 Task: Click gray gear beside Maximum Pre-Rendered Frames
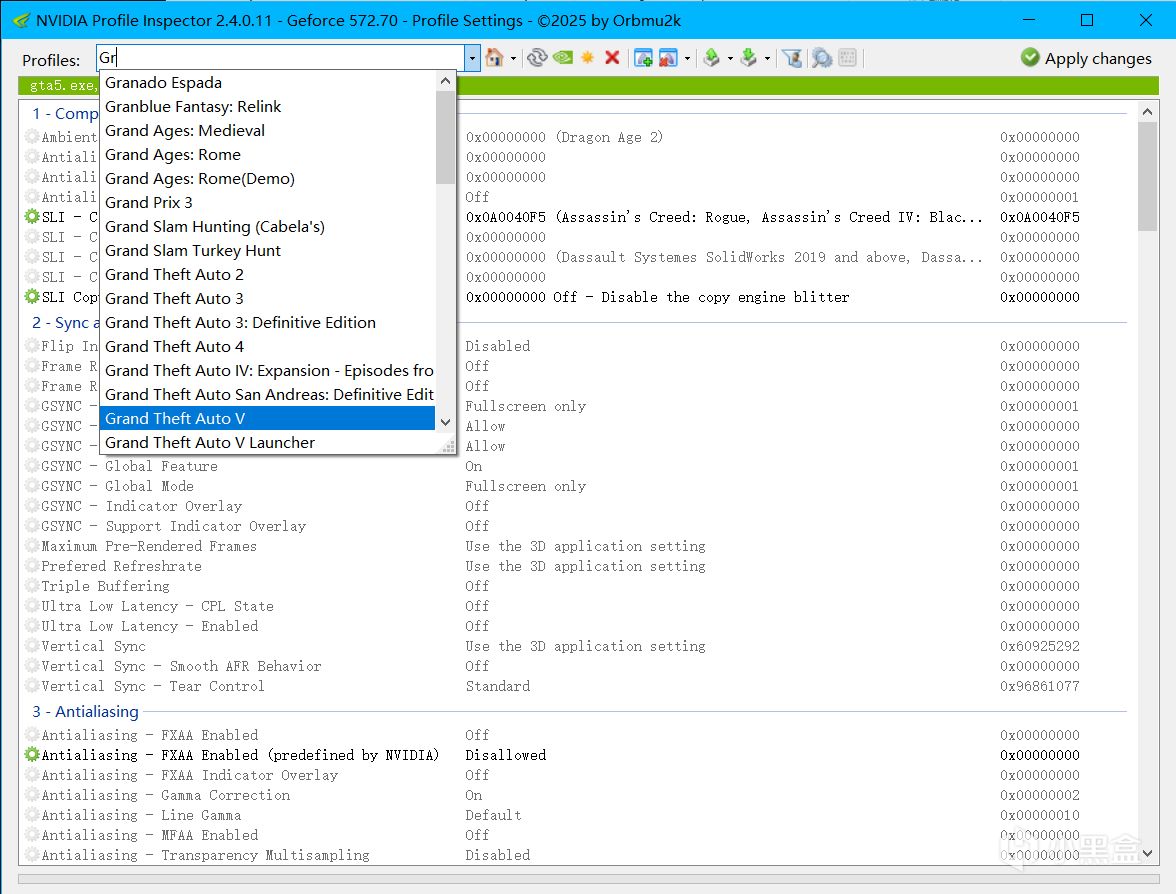point(32,546)
